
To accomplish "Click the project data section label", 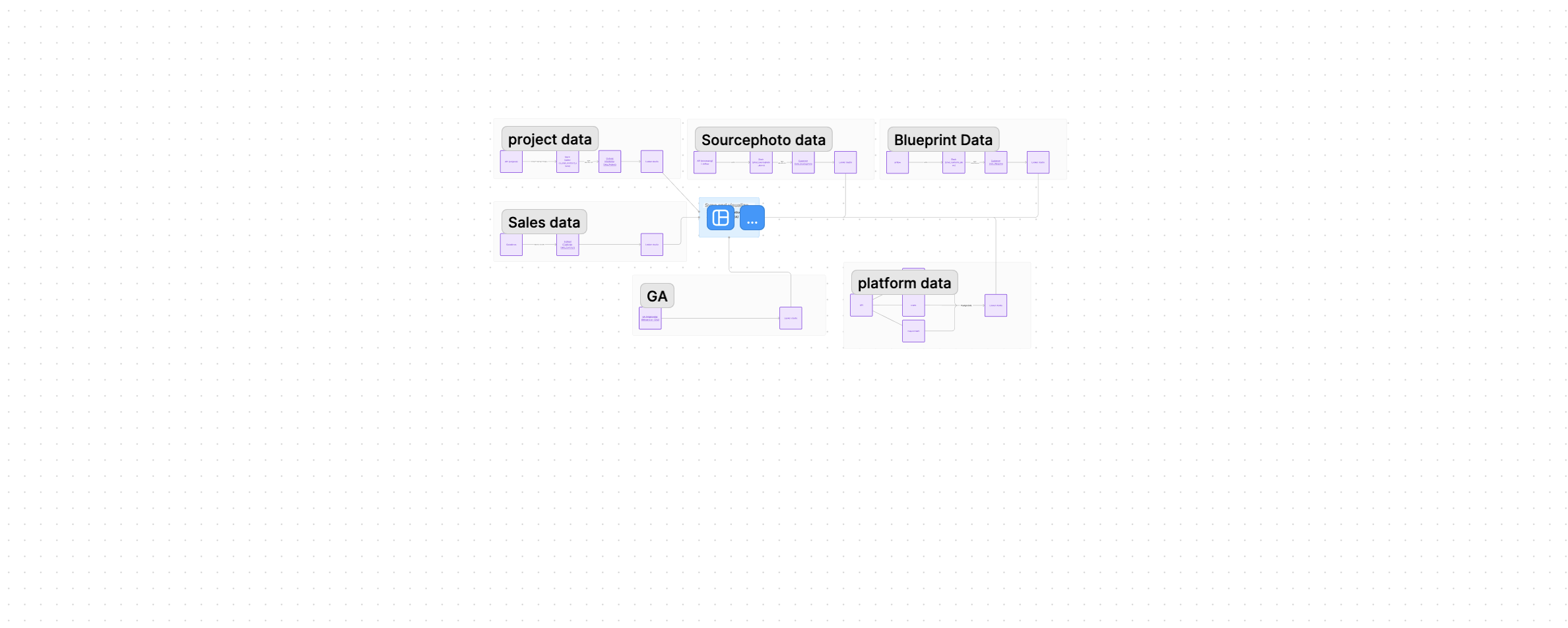I will coord(550,139).
